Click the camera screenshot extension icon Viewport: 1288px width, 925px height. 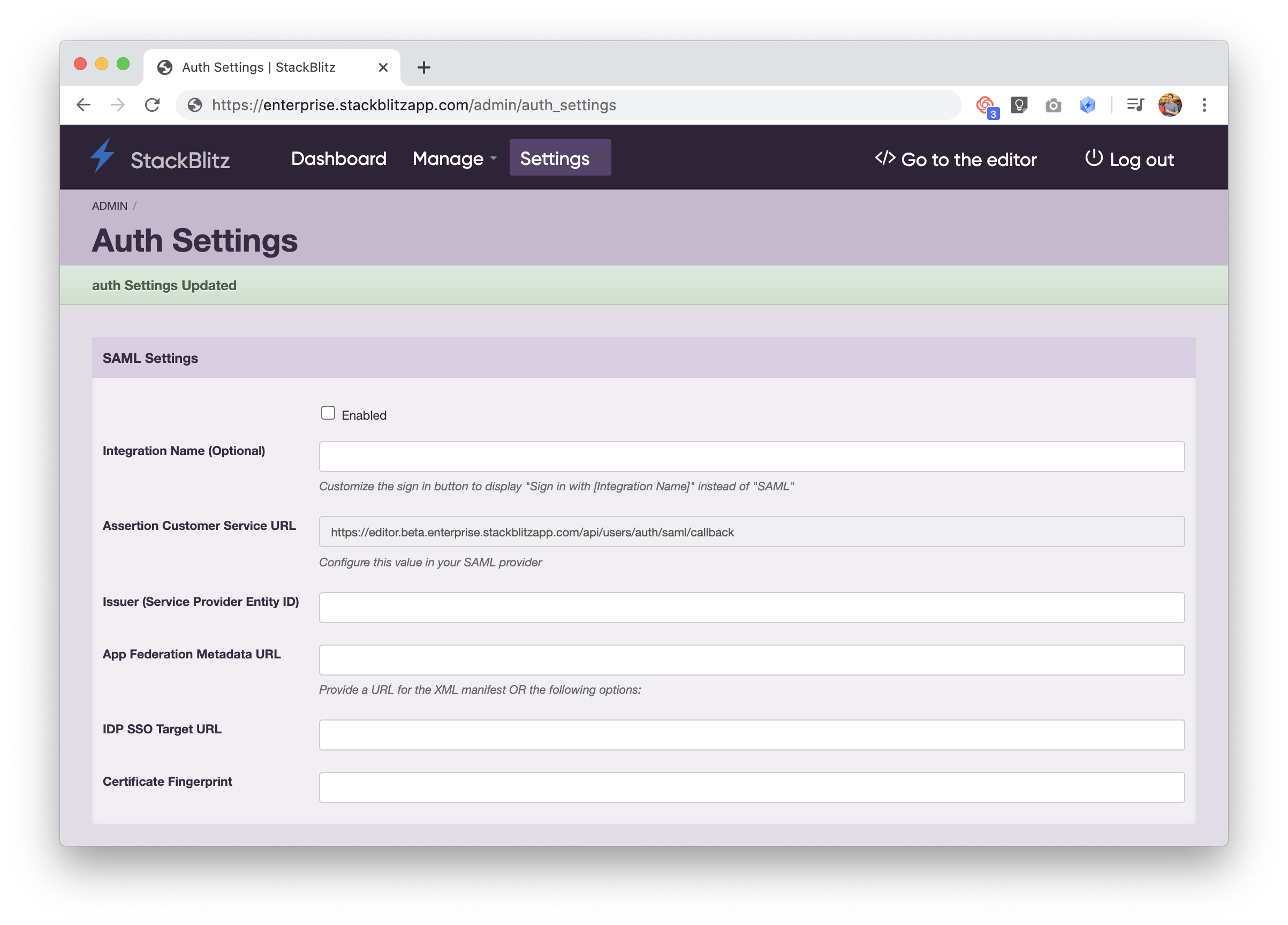tap(1053, 104)
